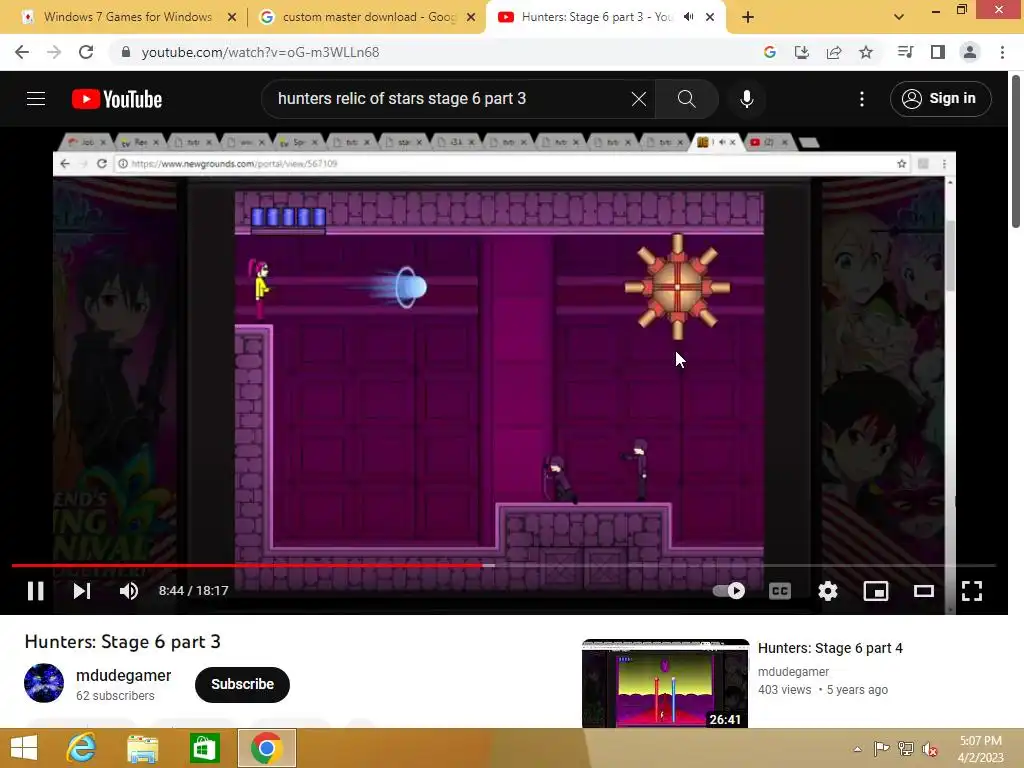Click the Google icon in the address bar
1024x768 pixels.
pos(769,52)
